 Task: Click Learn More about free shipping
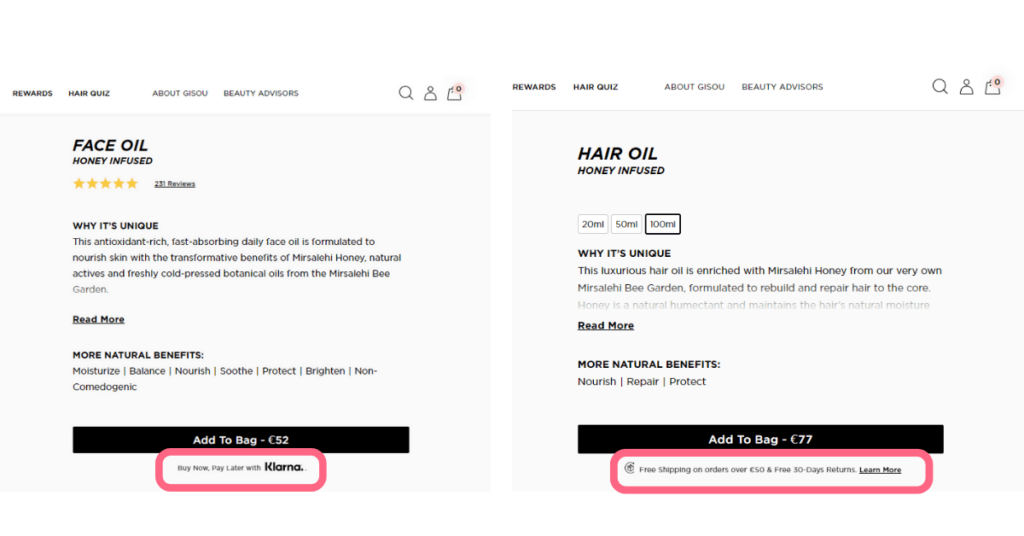tap(880, 469)
